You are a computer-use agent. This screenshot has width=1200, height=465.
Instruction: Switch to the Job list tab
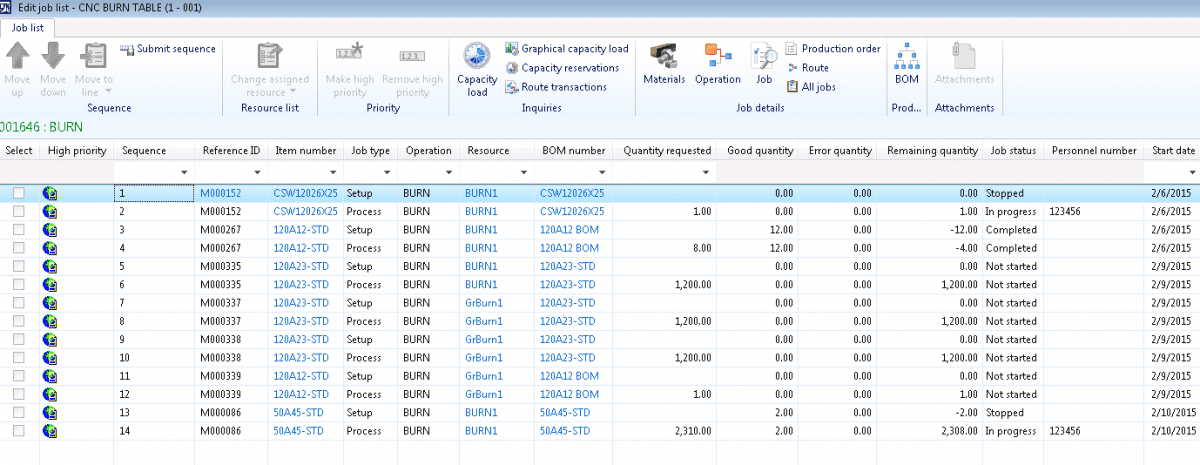27,28
